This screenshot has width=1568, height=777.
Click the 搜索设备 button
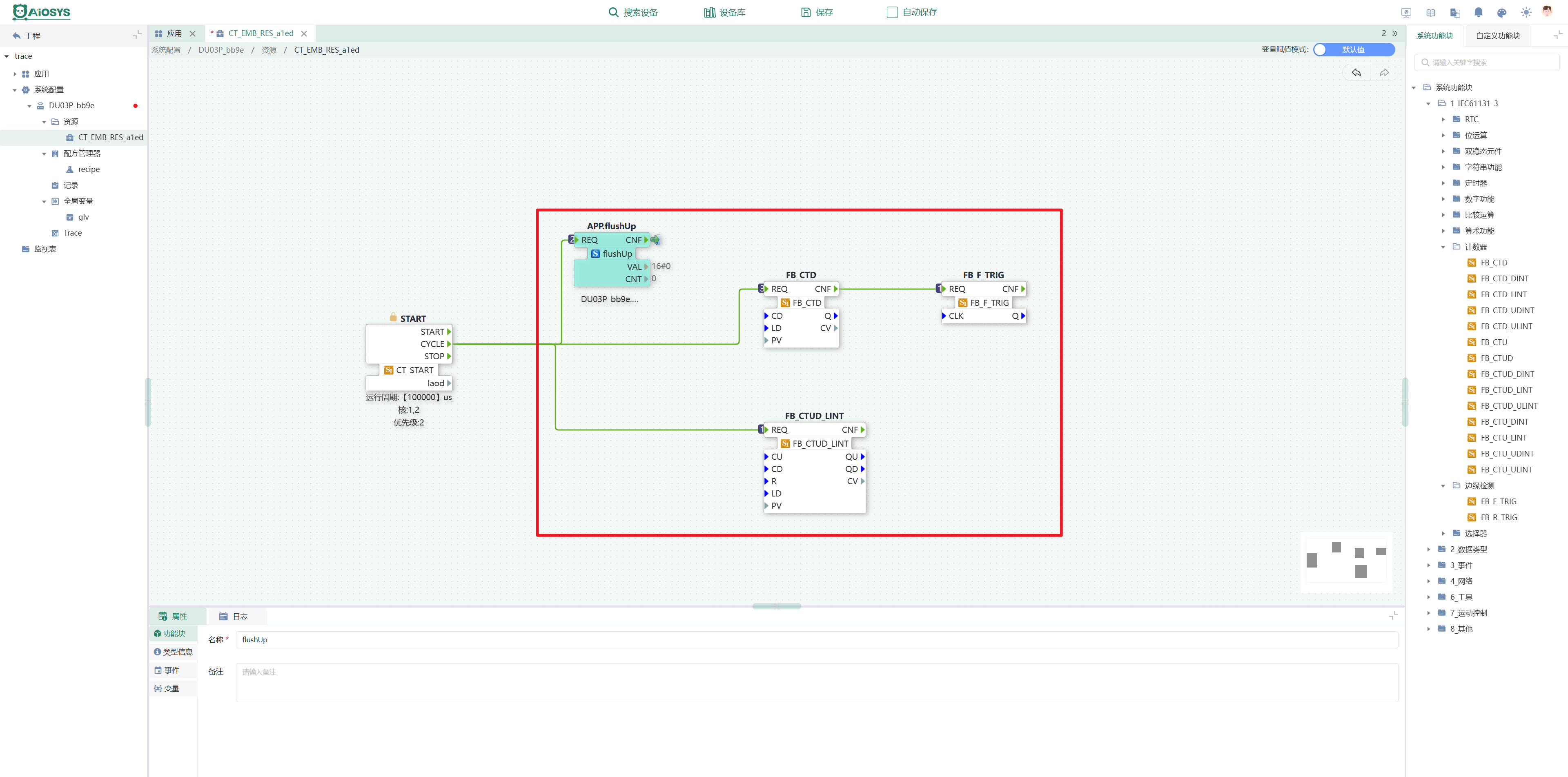[633, 12]
